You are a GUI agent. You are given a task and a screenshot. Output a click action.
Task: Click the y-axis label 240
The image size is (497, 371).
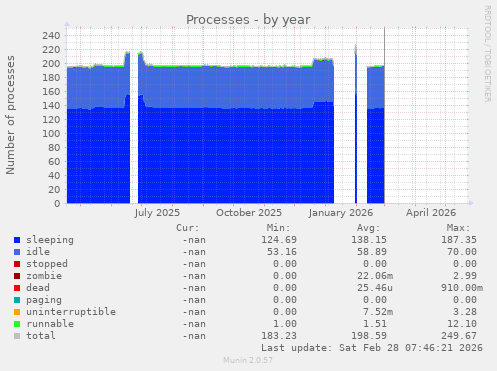pos(51,35)
